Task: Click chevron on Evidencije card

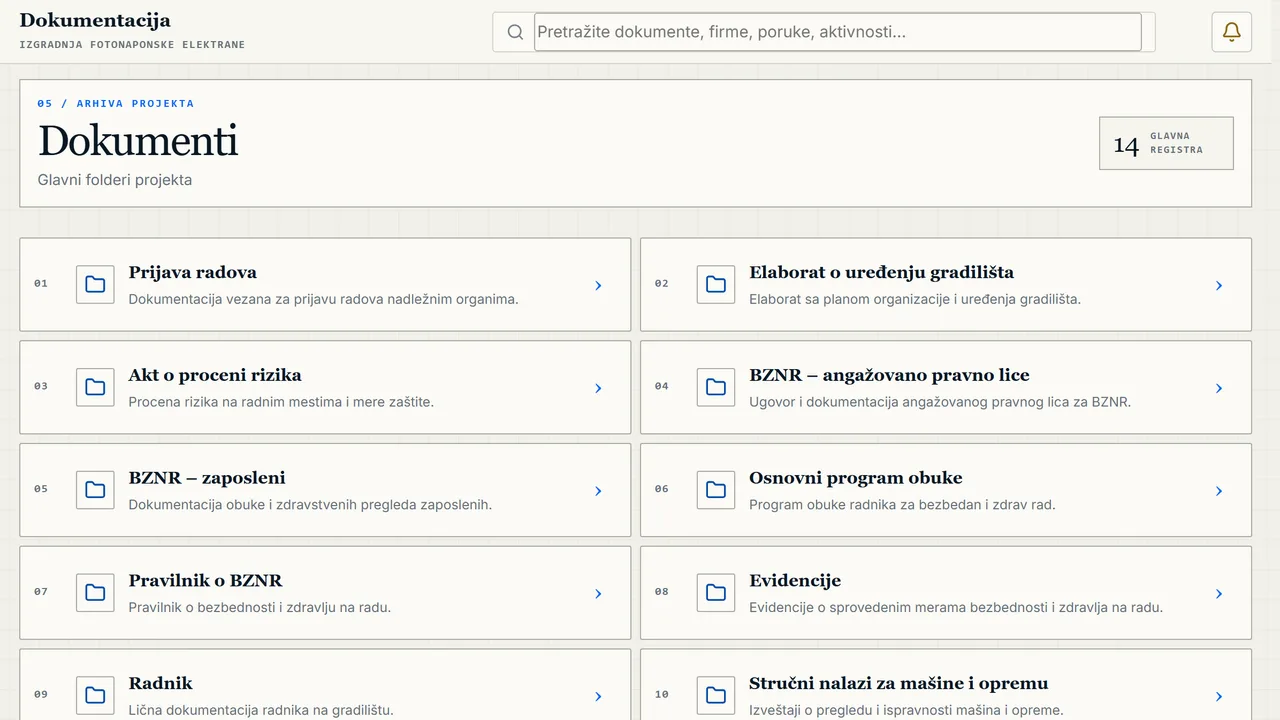Action: click(x=1219, y=593)
